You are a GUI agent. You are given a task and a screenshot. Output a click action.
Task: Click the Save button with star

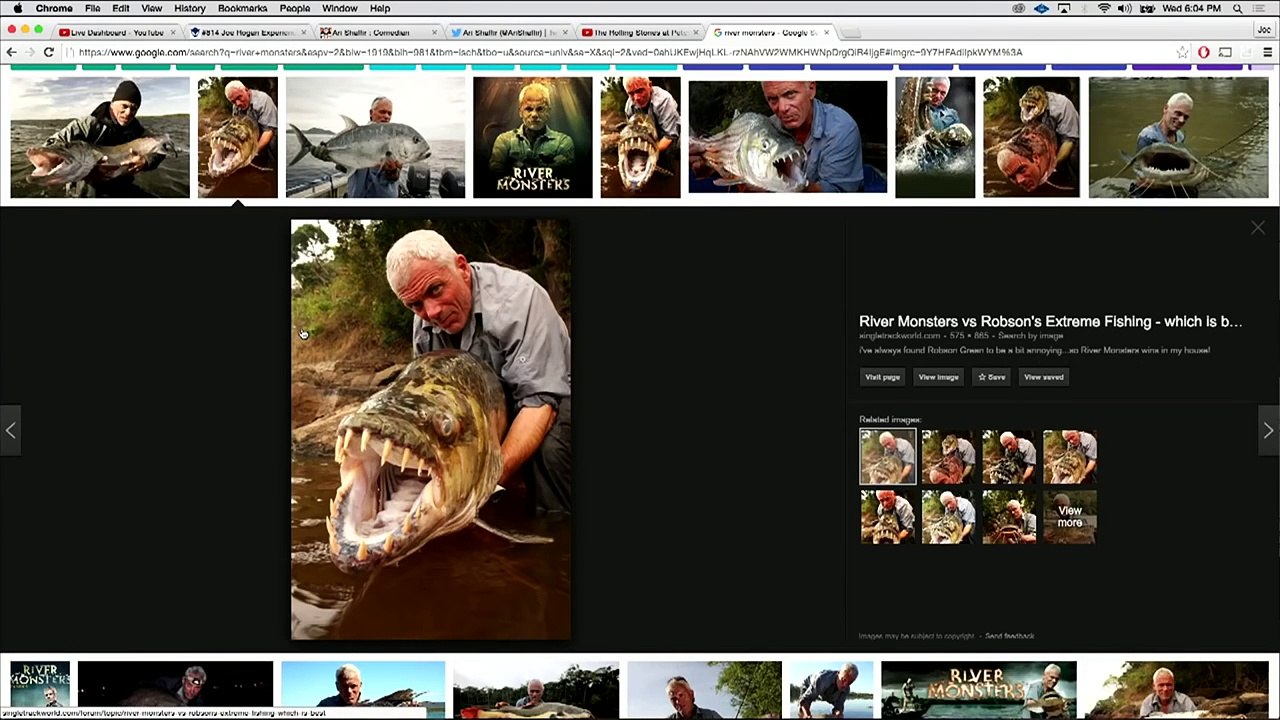point(991,377)
